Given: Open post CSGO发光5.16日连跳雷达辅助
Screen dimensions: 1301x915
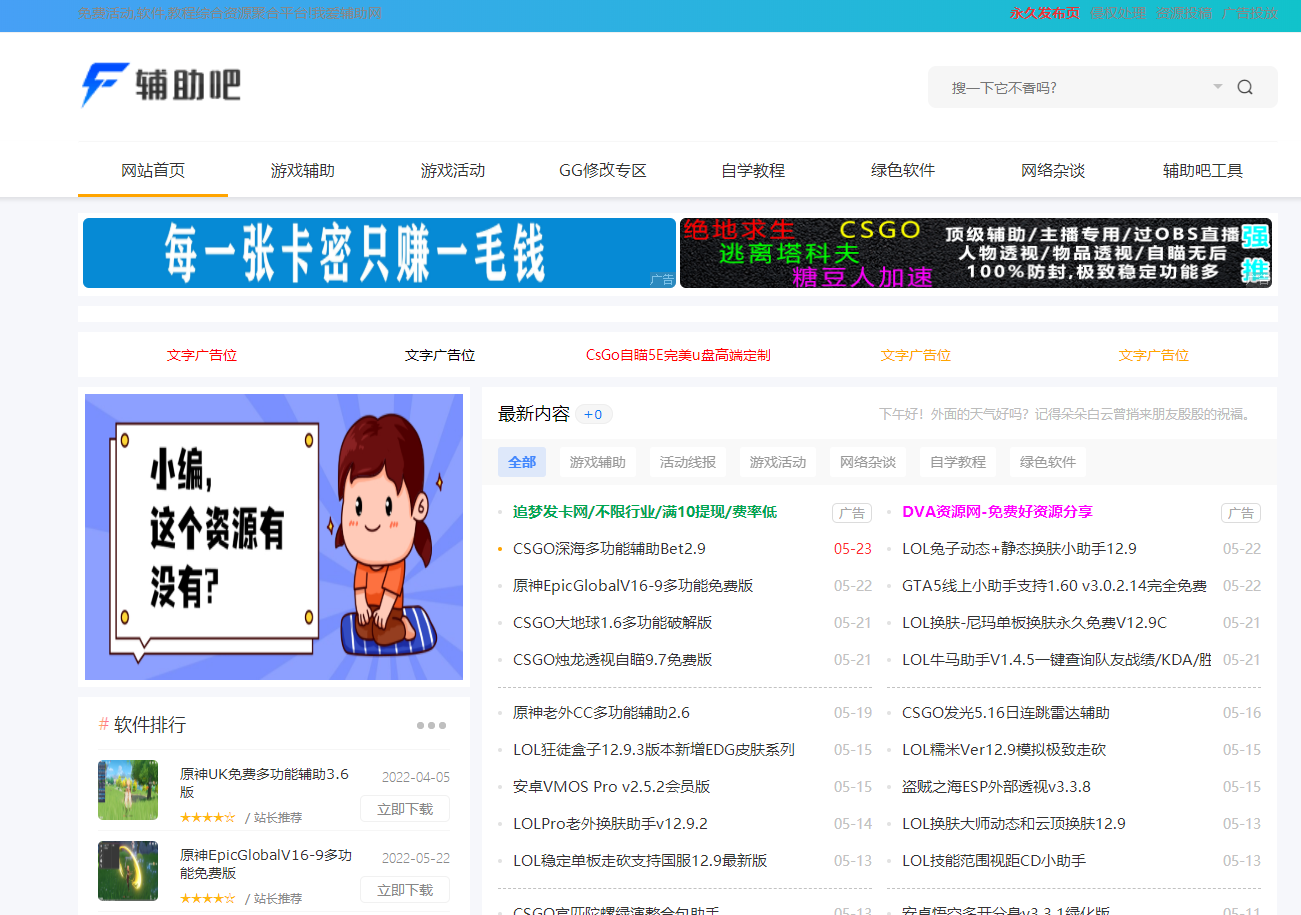Looking at the screenshot, I should pos(1006,713).
